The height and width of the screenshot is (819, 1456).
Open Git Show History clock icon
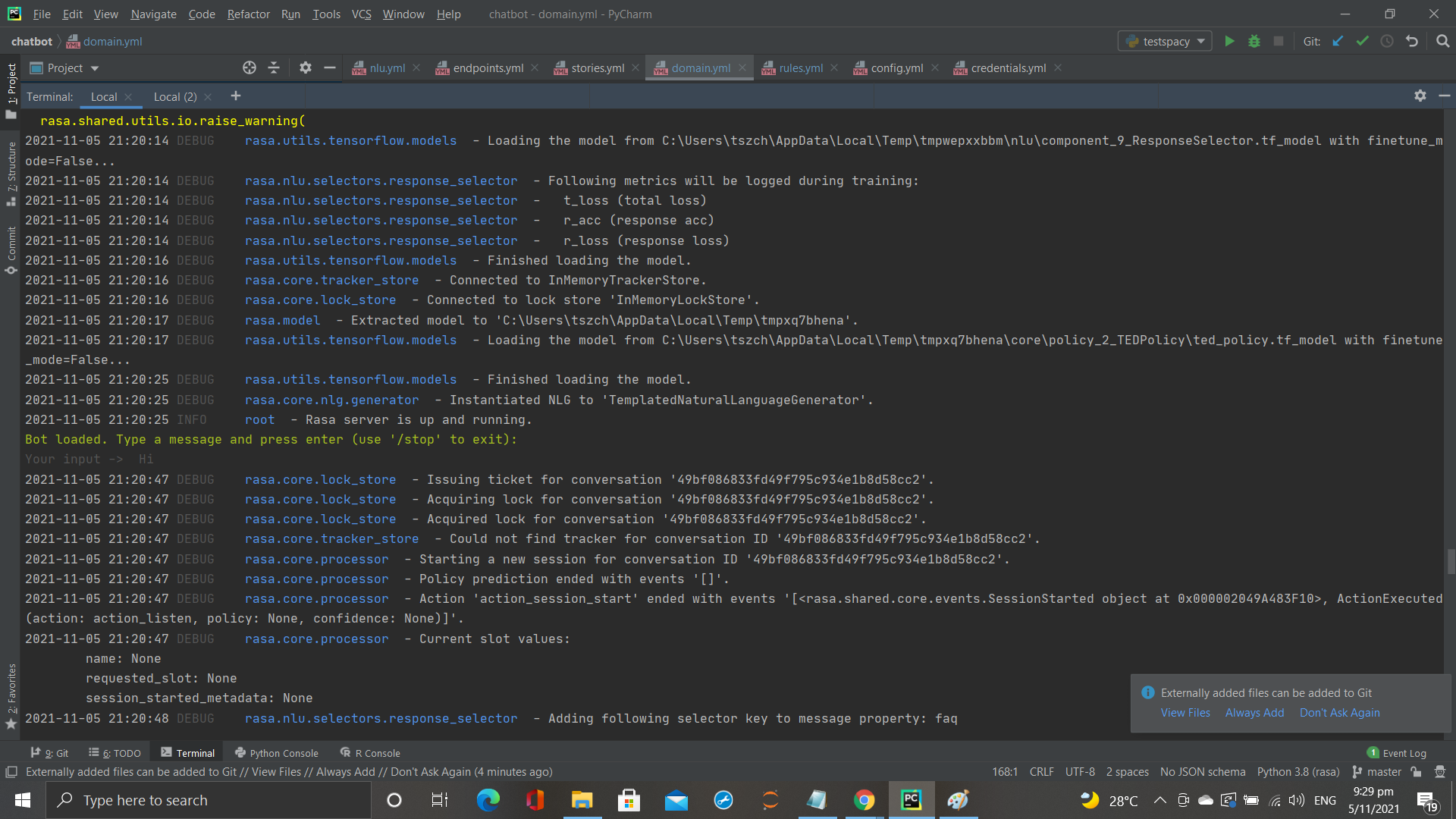pyautogui.click(x=1387, y=41)
